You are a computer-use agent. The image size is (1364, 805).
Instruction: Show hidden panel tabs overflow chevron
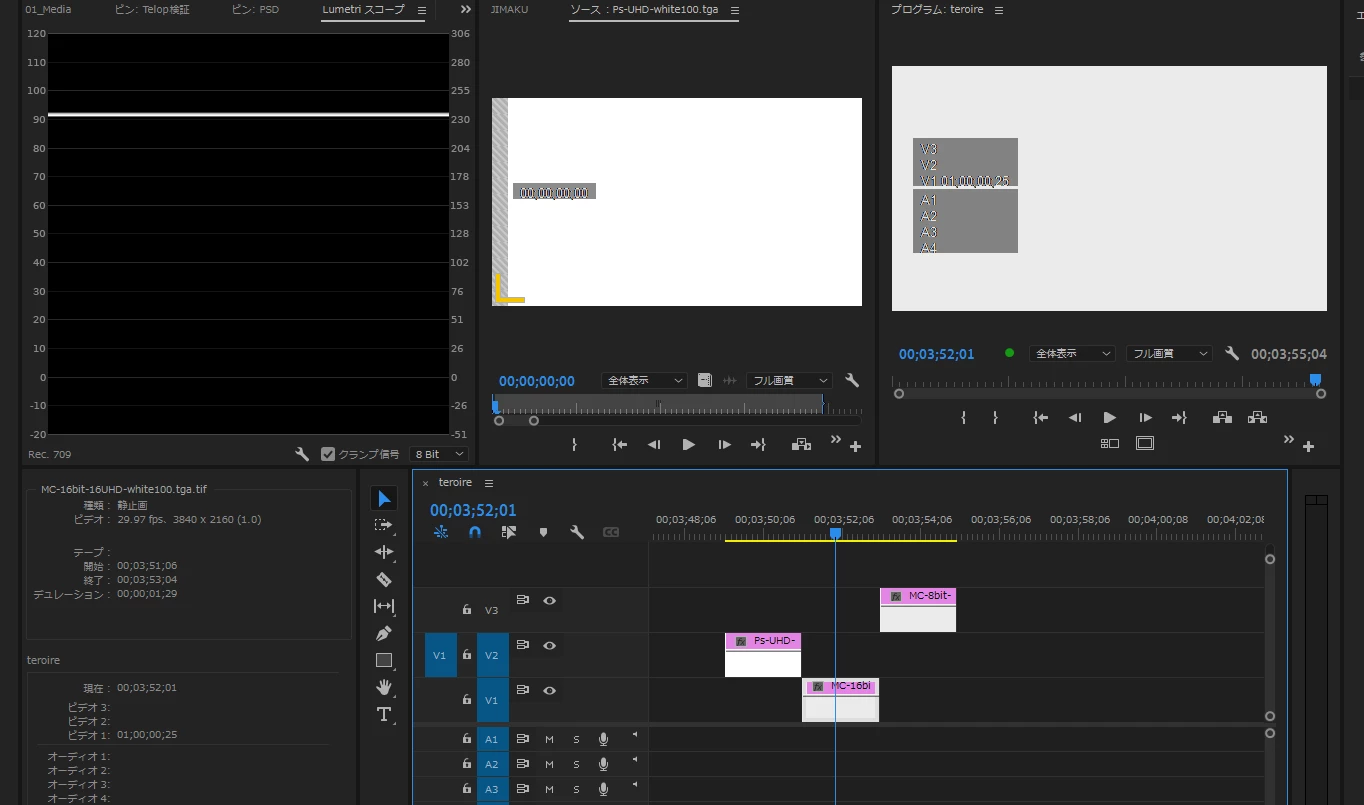465,10
